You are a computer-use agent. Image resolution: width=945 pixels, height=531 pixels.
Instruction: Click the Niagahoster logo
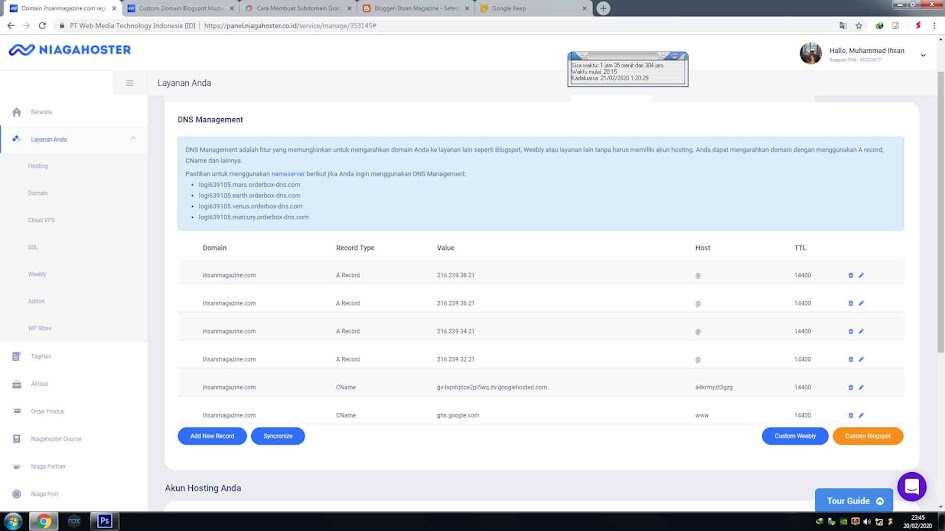70,50
